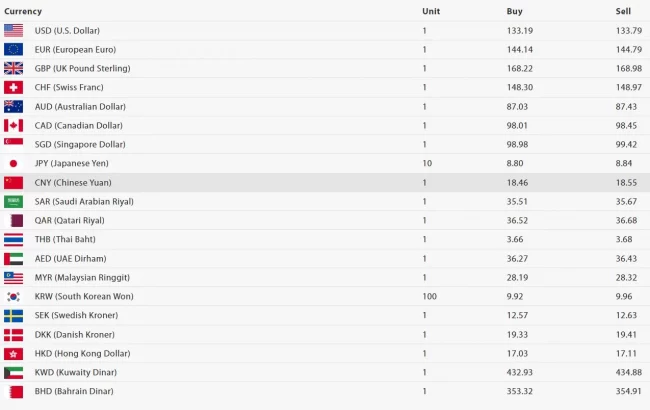Select the Australian Dollar flag icon
This screenshot has width=650, height=410.
click(14, 106)
